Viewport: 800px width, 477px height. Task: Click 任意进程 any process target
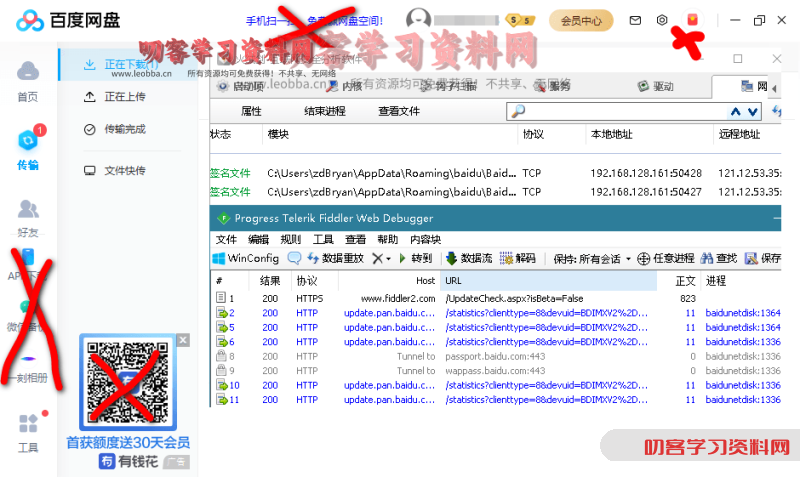(666, 259)
